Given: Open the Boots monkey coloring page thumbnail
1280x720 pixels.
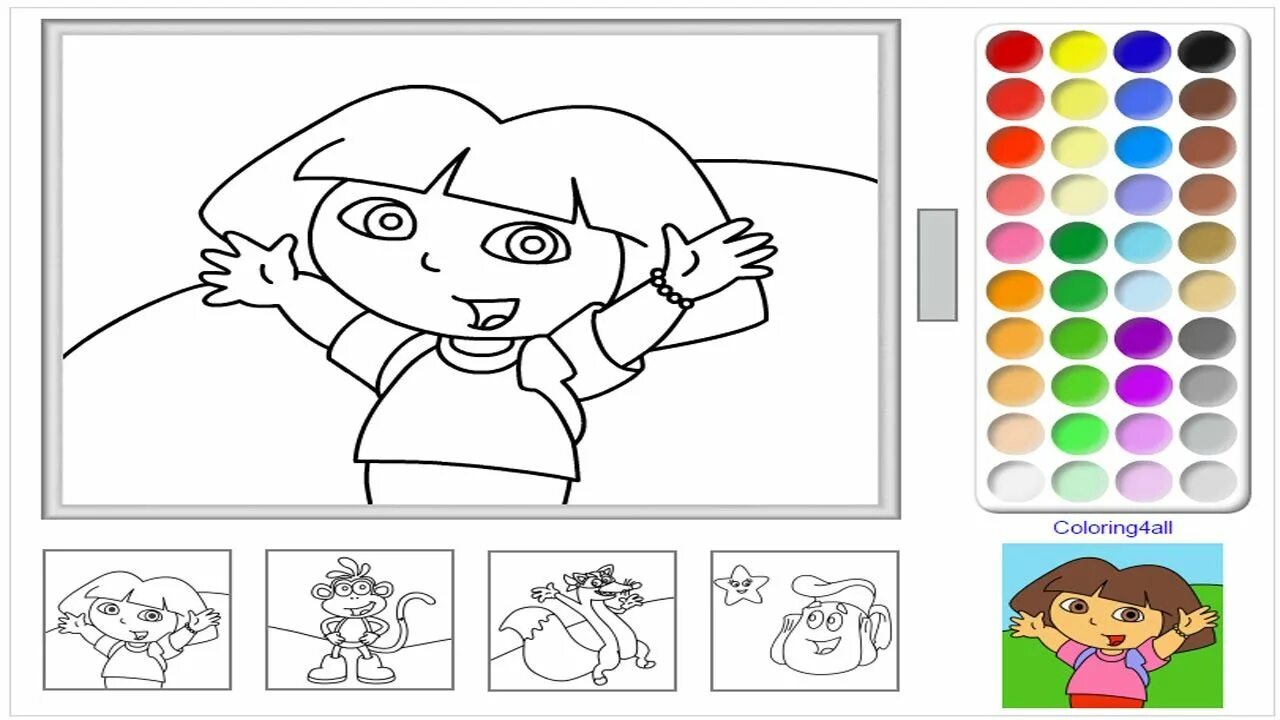Looking at the screenshot, I should [360, 620].
